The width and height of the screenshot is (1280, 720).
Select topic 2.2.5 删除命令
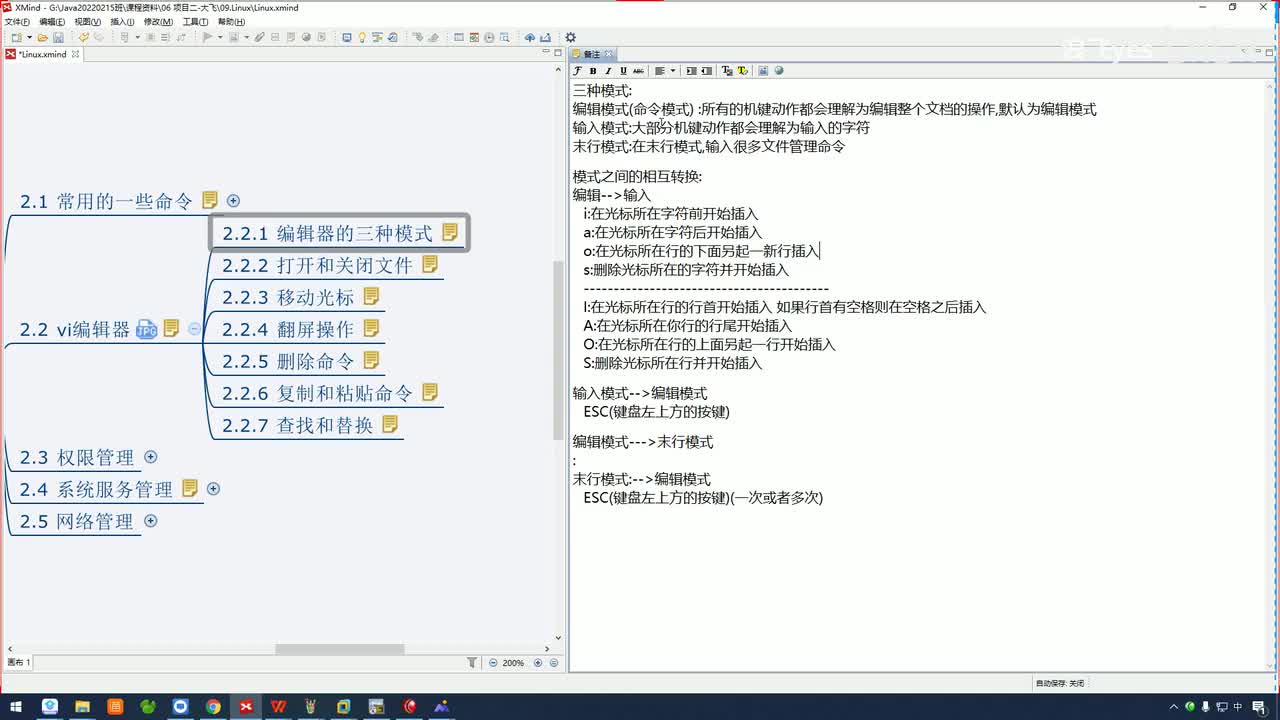[x=288, y=361]
